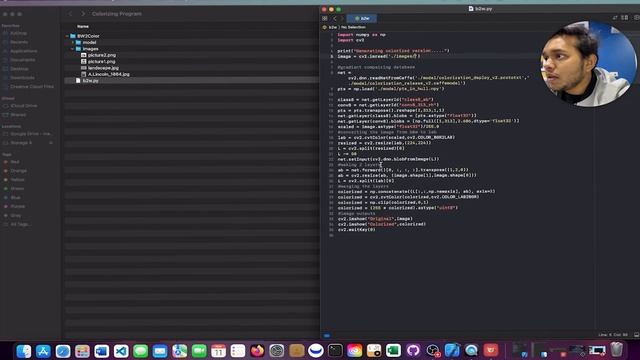
Task: Launch Microsoft Word from the Dock
Action: click(102, 351)
